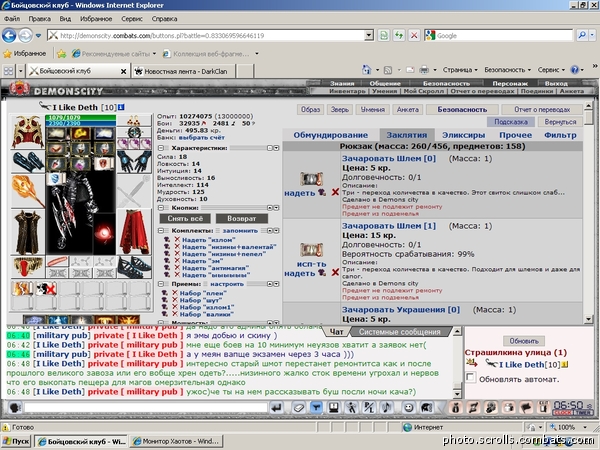Open the address bar URL dropdown arrow
This screenshot has height=450, width=600.
click(x=369, y=36)
